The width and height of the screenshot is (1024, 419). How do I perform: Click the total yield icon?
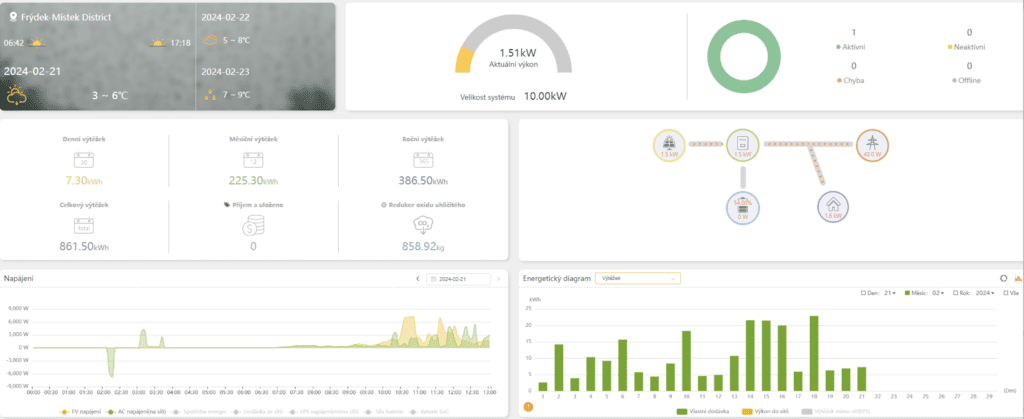(x=84, y=226)
